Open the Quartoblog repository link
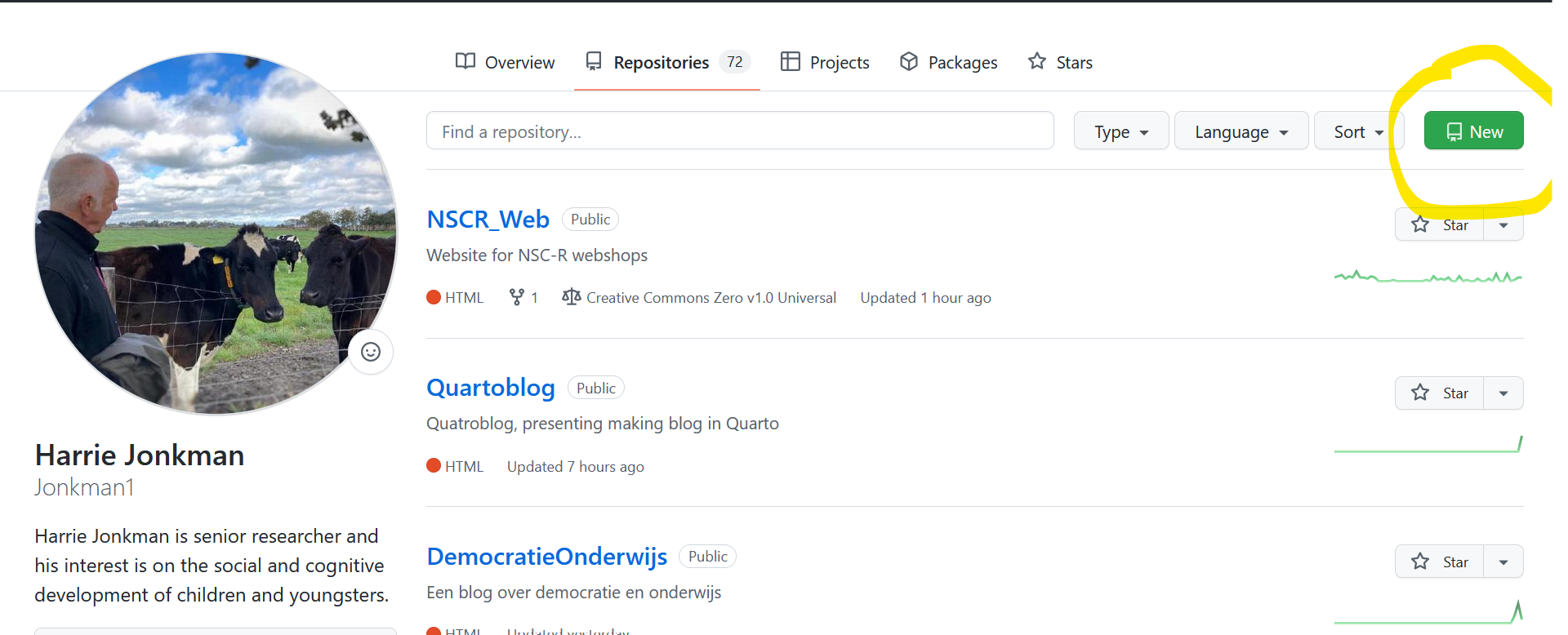Screen dimensions: 1568x635 pos(490,388)
